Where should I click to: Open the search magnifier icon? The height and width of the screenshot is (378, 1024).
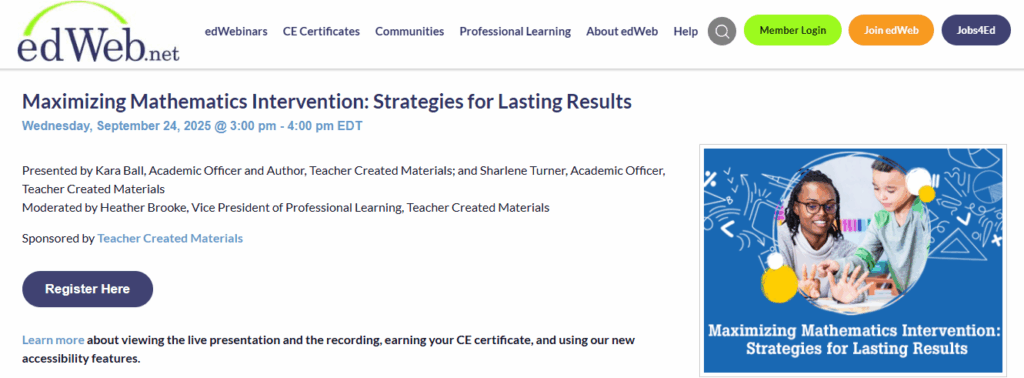722,31
